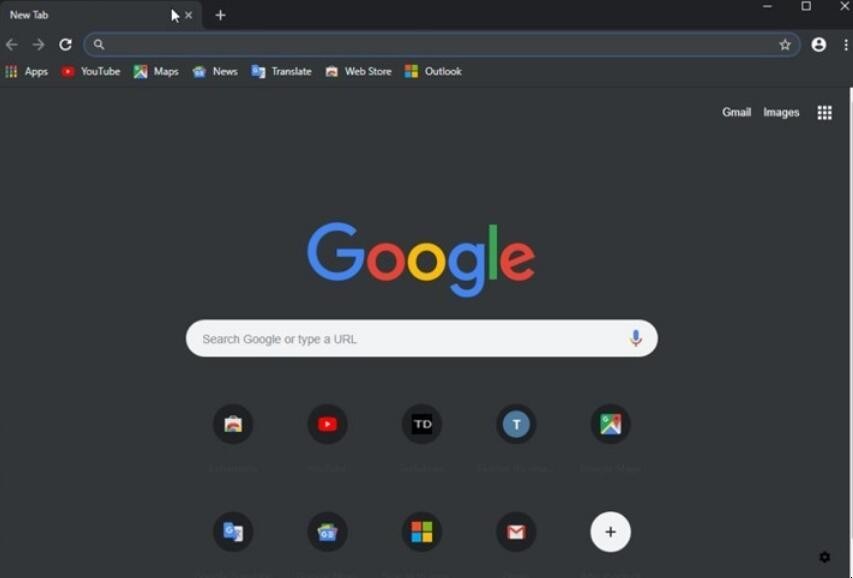Focus the Search Google or type a URL box

[x=422, y=339]
